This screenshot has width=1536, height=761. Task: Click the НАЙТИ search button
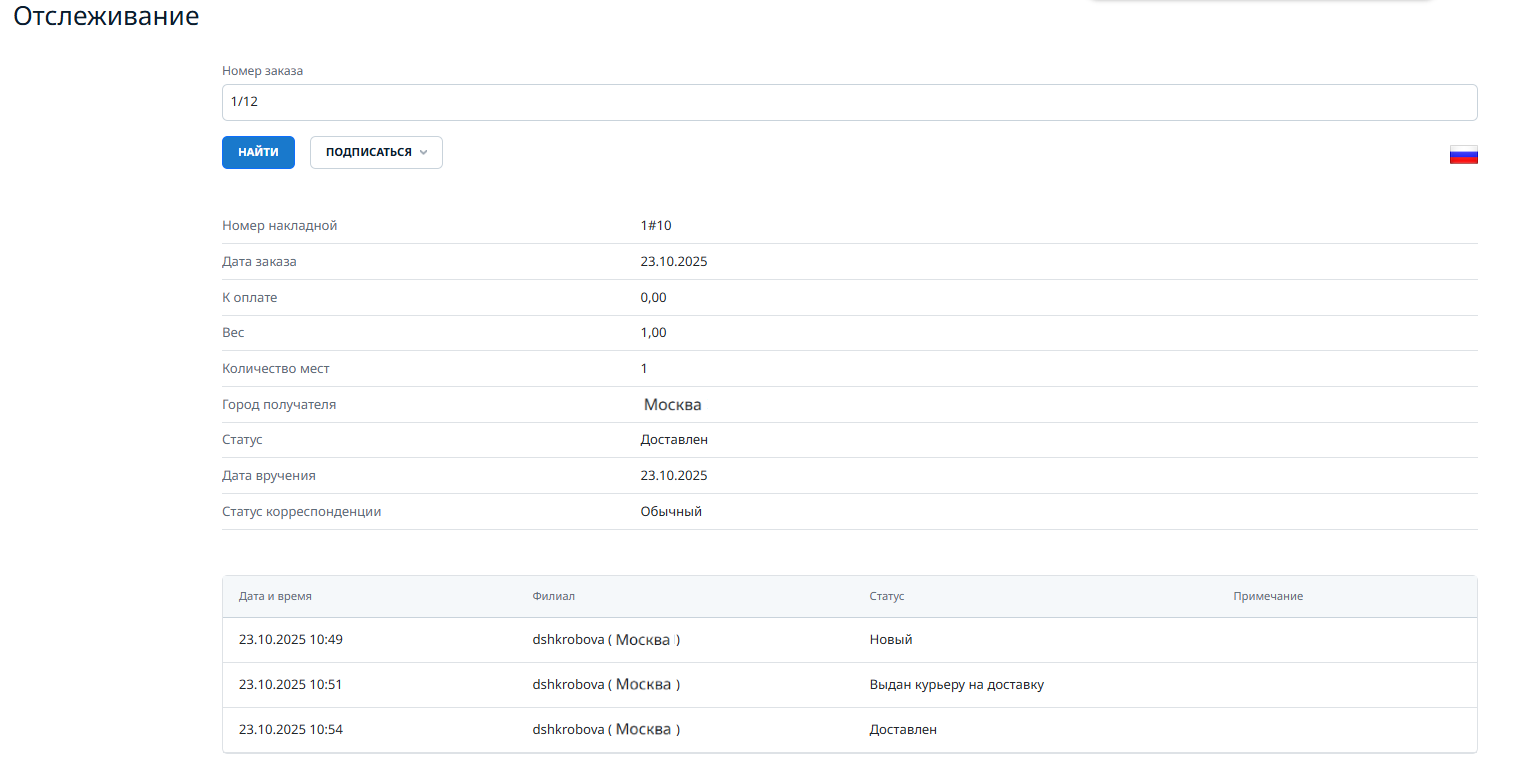tap(258, 152)
